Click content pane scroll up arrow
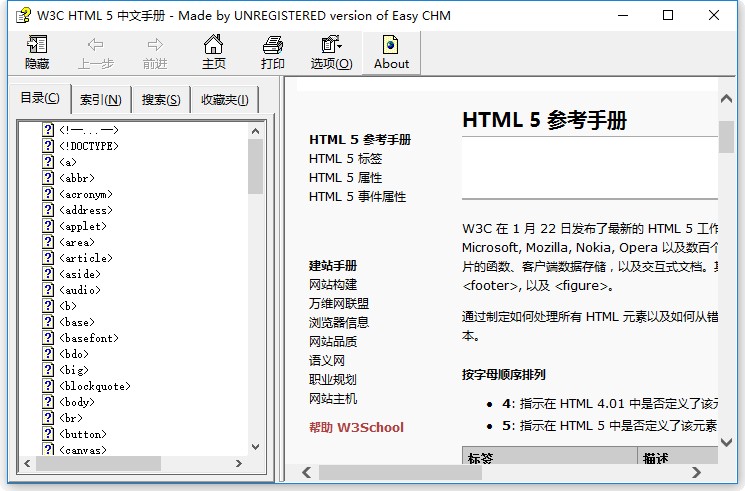Image resolution: width=745 pixels, height=491 pixels. pos(726,99)
